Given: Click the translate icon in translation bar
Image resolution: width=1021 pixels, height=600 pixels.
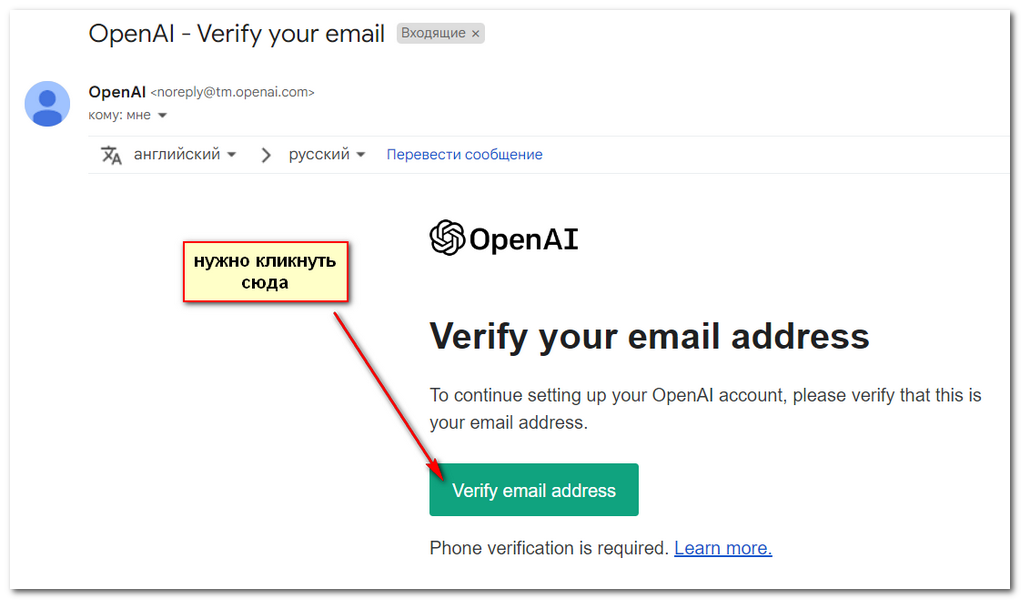Looking at the screenshot, I should pyautogui.click(x=111, y=155).
